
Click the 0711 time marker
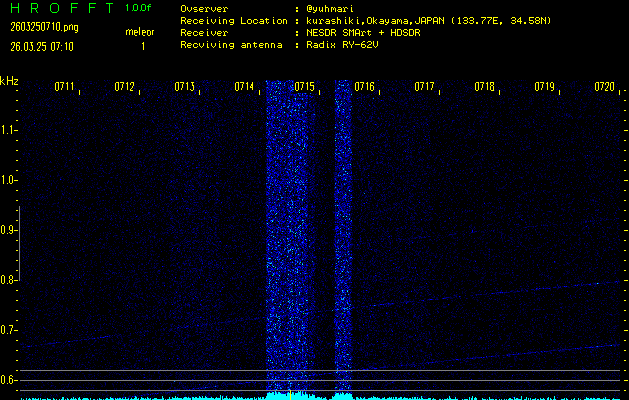click(x=65, y=87)
